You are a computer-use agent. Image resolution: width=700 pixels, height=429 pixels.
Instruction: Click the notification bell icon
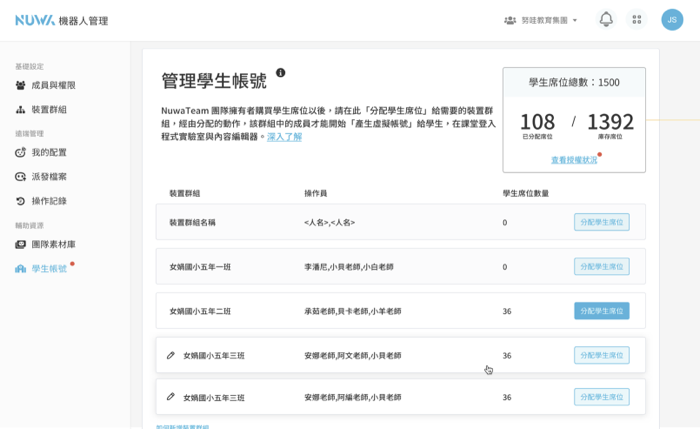tap(606, 20)
